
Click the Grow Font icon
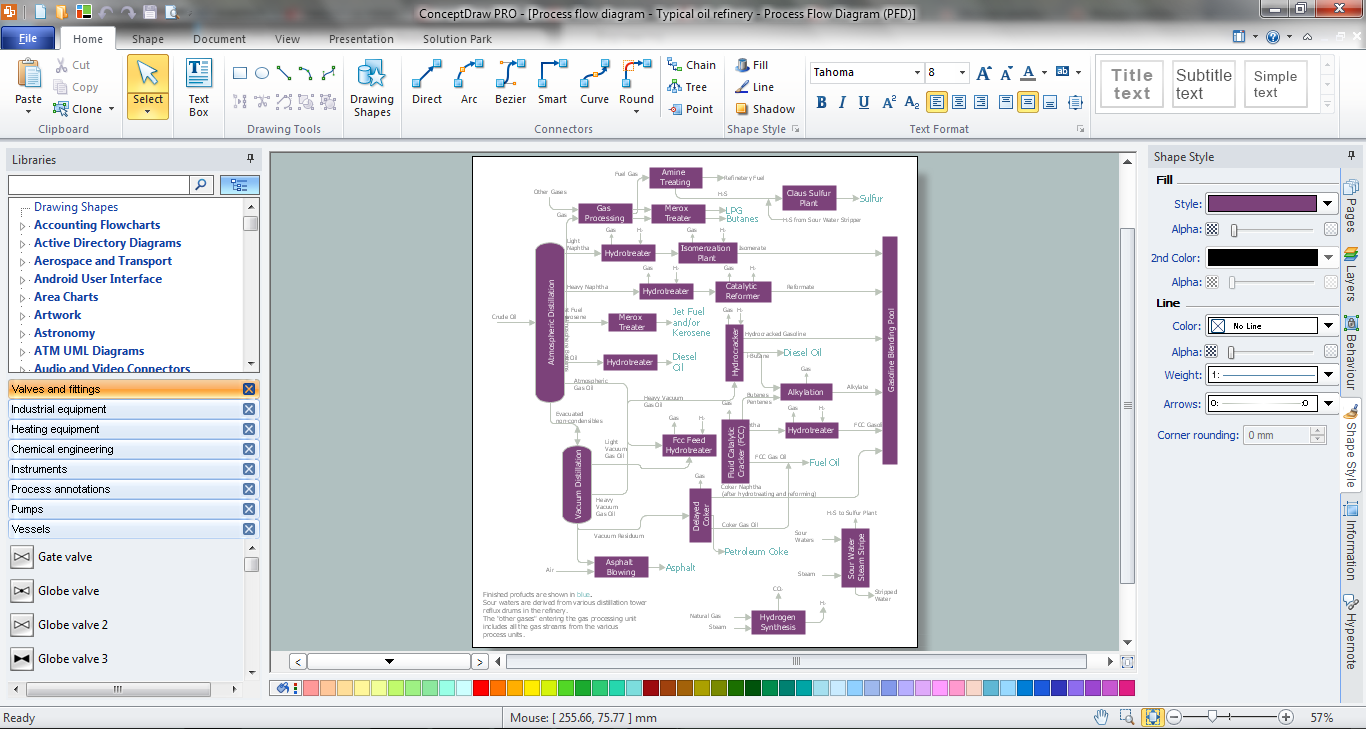(x=984, y=73)
